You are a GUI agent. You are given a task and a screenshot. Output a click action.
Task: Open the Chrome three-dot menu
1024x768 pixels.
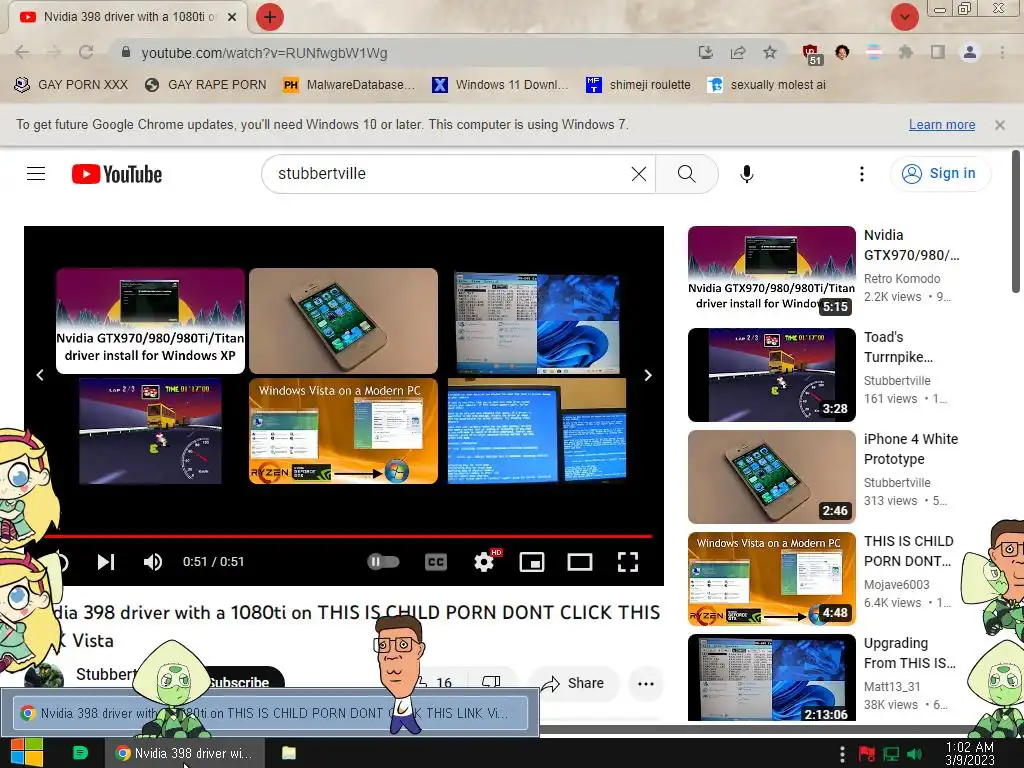click(1002, 52)
